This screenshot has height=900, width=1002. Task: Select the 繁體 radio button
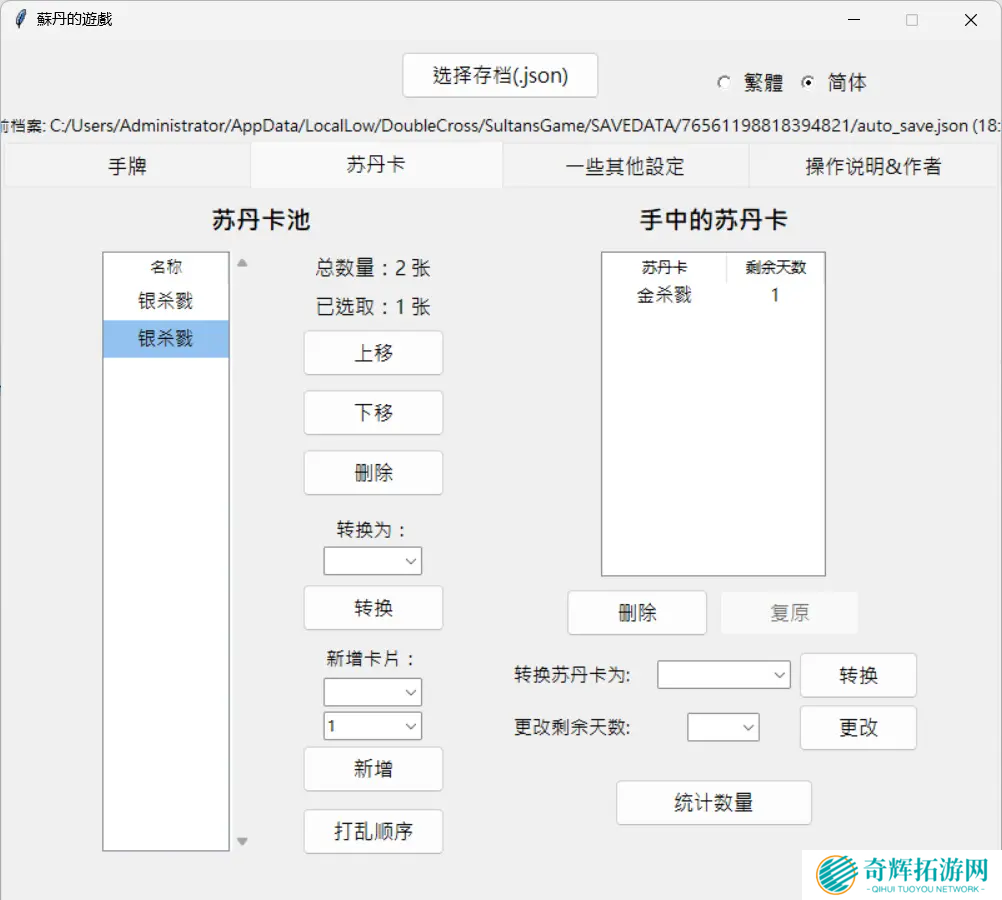coord(724,83)
